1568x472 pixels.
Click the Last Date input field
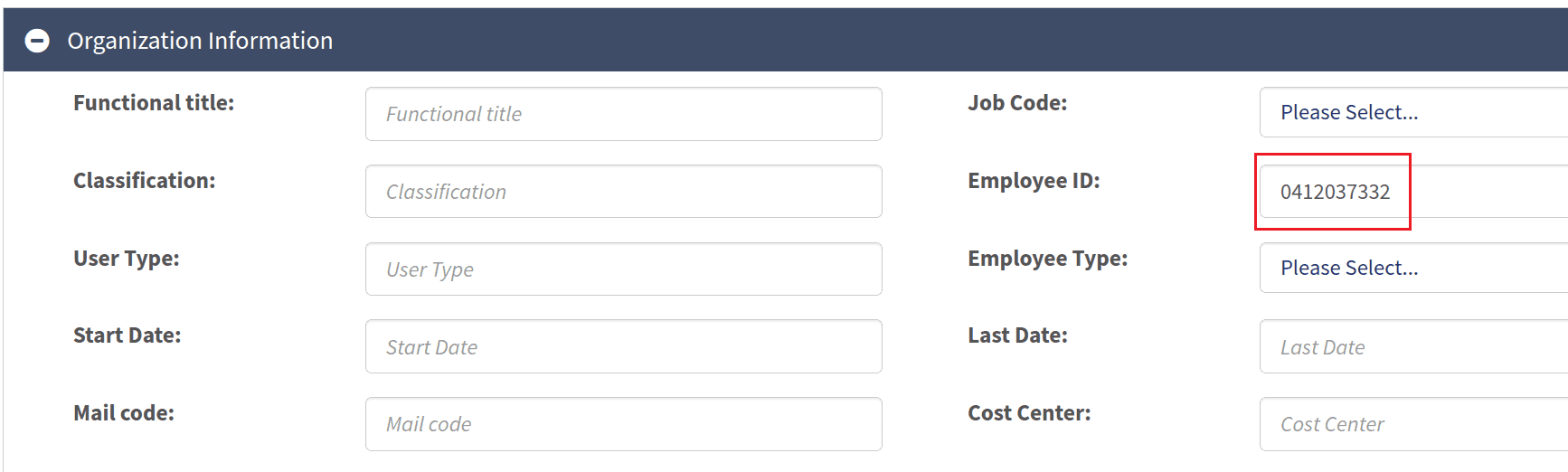tap(1412, 347)
